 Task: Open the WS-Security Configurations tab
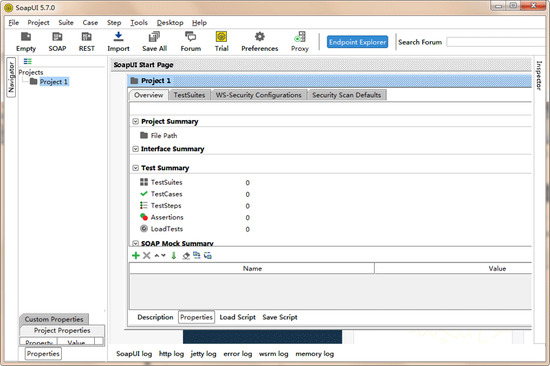pyautogui.click(x=259, y=95)
